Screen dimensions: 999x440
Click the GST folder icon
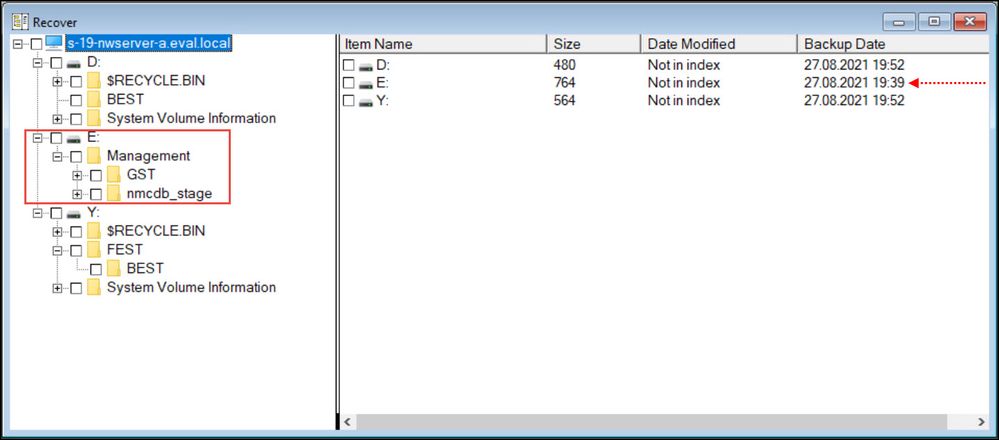tap(114, 174)
